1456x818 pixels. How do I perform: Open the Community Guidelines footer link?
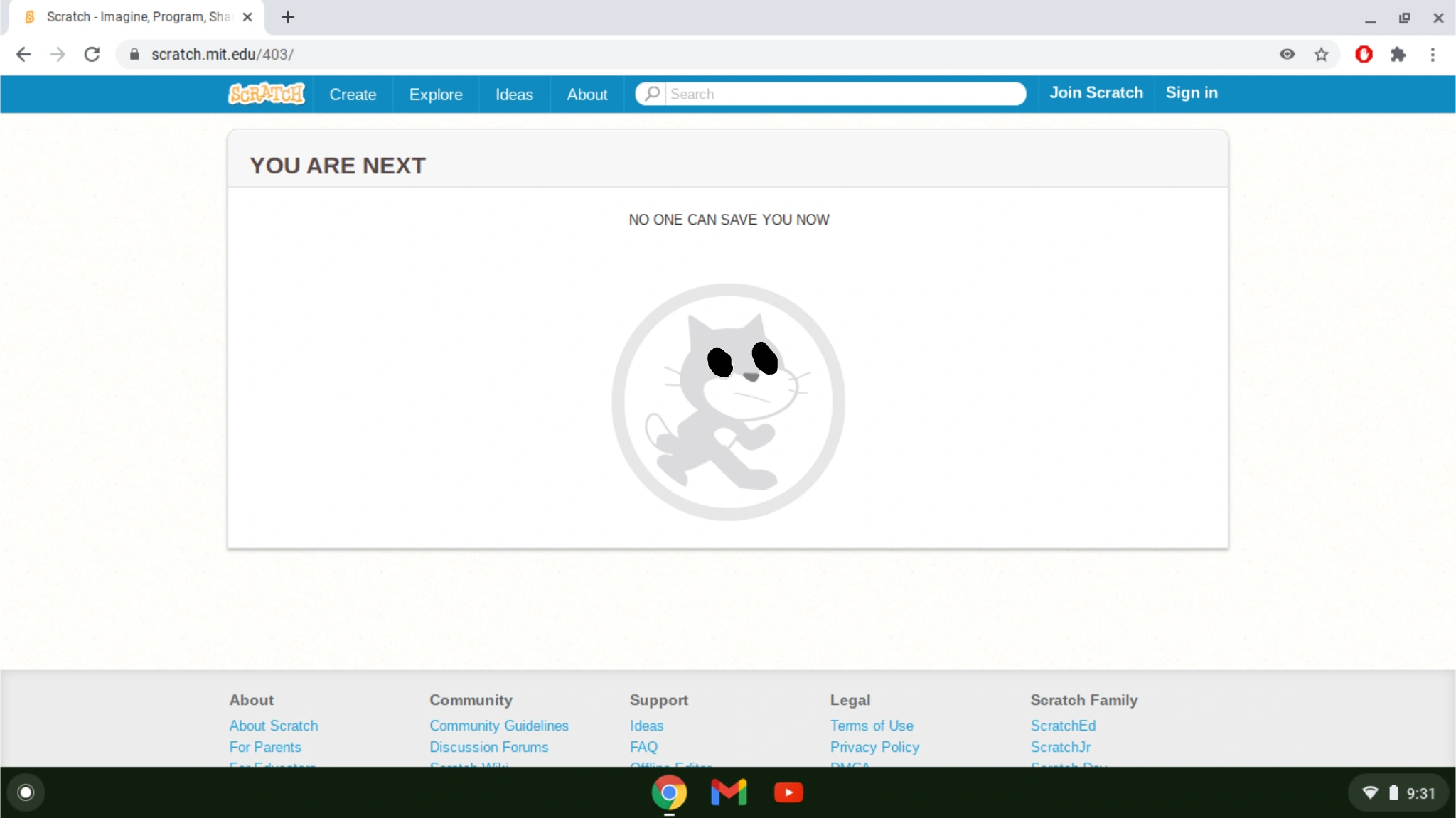[x=499, y=726]
